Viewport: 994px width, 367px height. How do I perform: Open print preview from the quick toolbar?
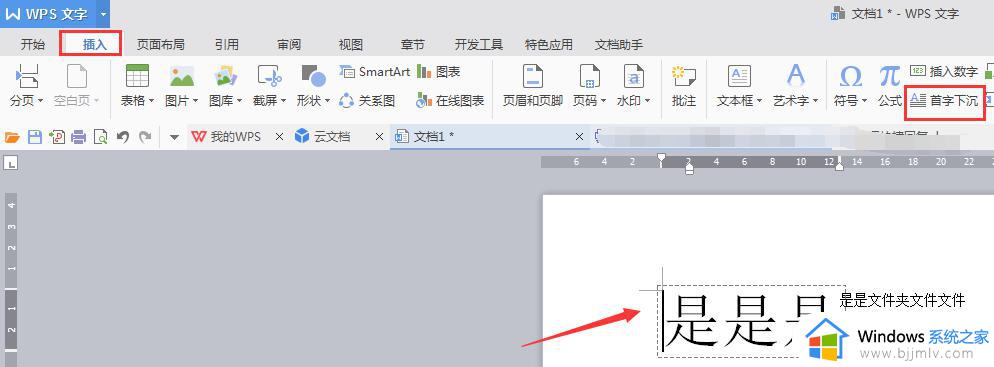(100, 137)
